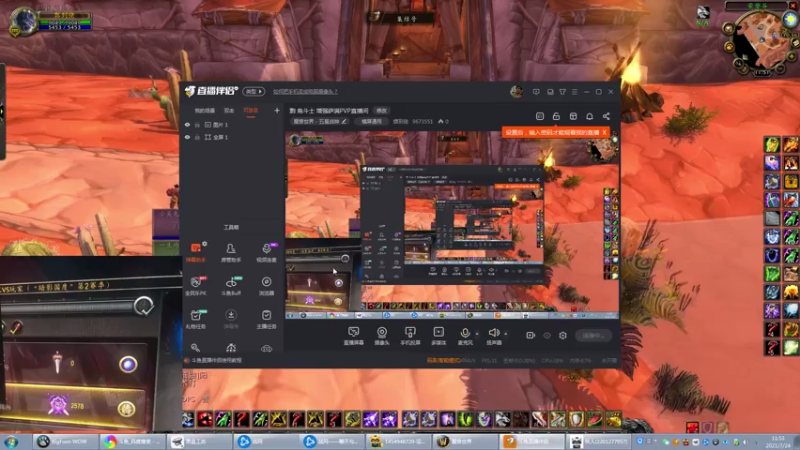Add a screen capture source
Screen dimensions: 800x450
click(354, 336)
